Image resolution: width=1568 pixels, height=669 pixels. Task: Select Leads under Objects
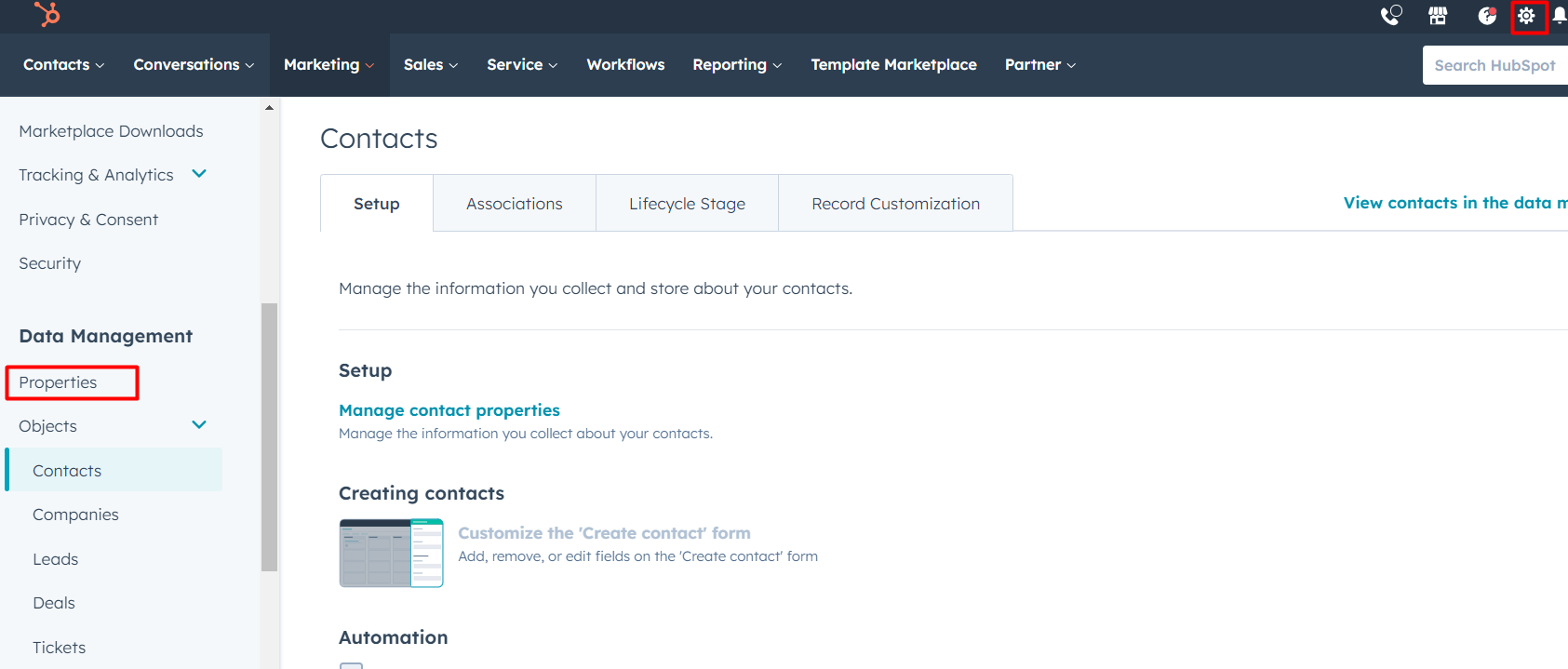(56, 559)
